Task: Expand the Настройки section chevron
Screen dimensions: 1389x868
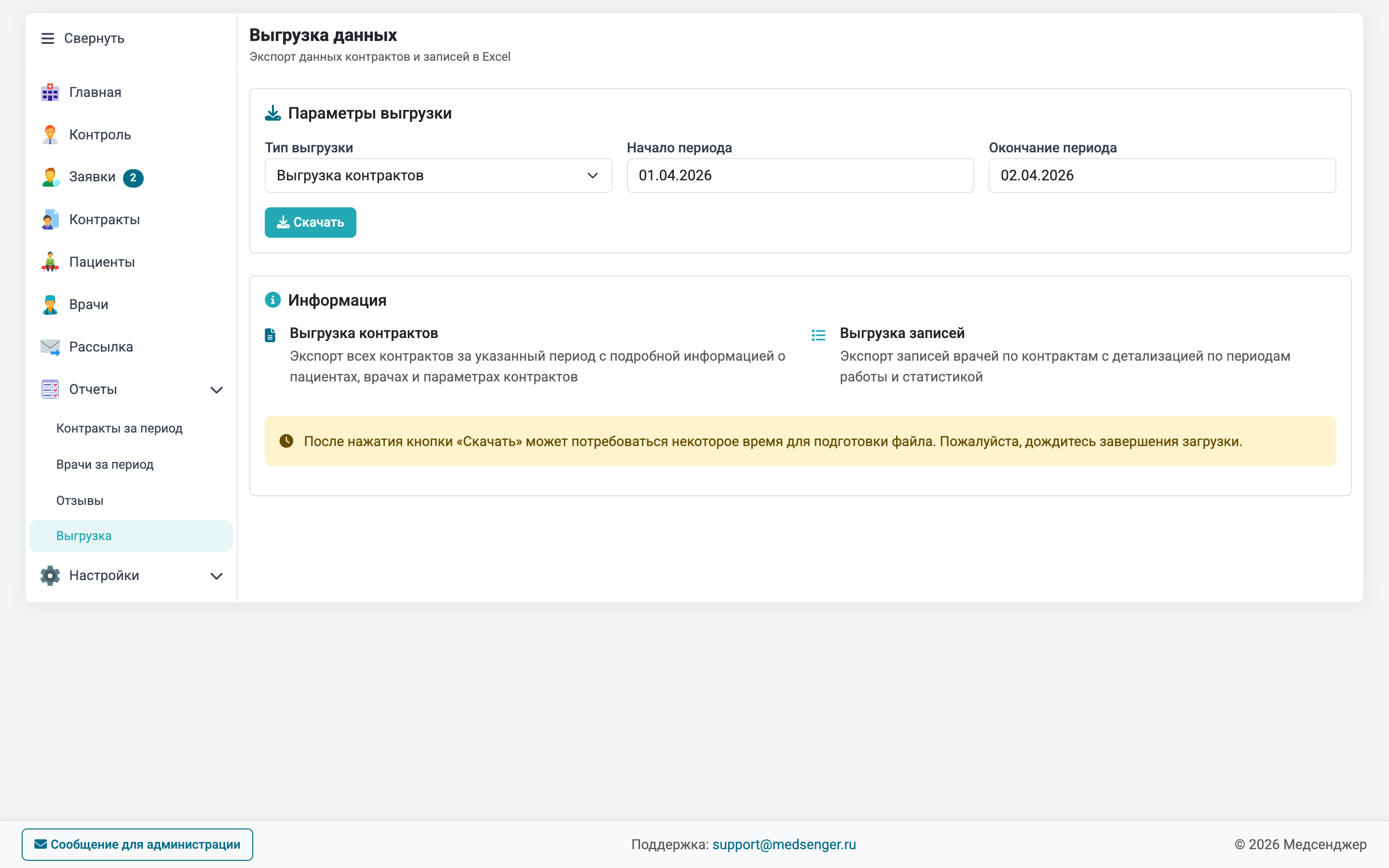Action: [217, 576]
